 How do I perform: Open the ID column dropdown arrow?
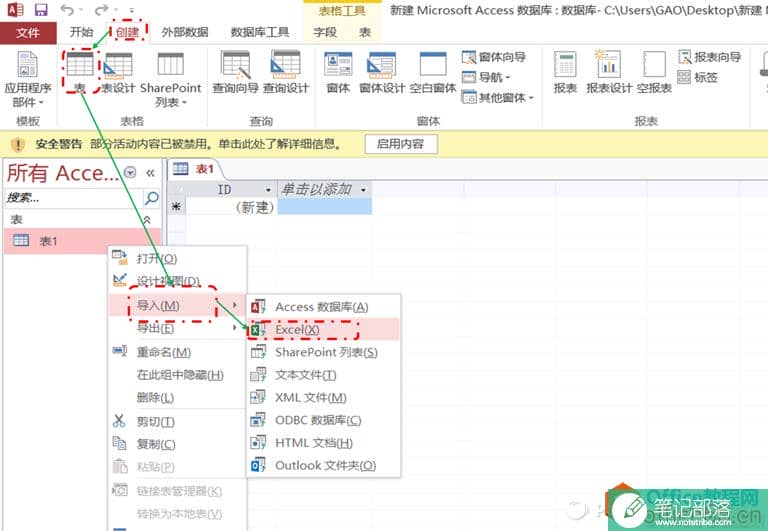[x=268, y=190]
